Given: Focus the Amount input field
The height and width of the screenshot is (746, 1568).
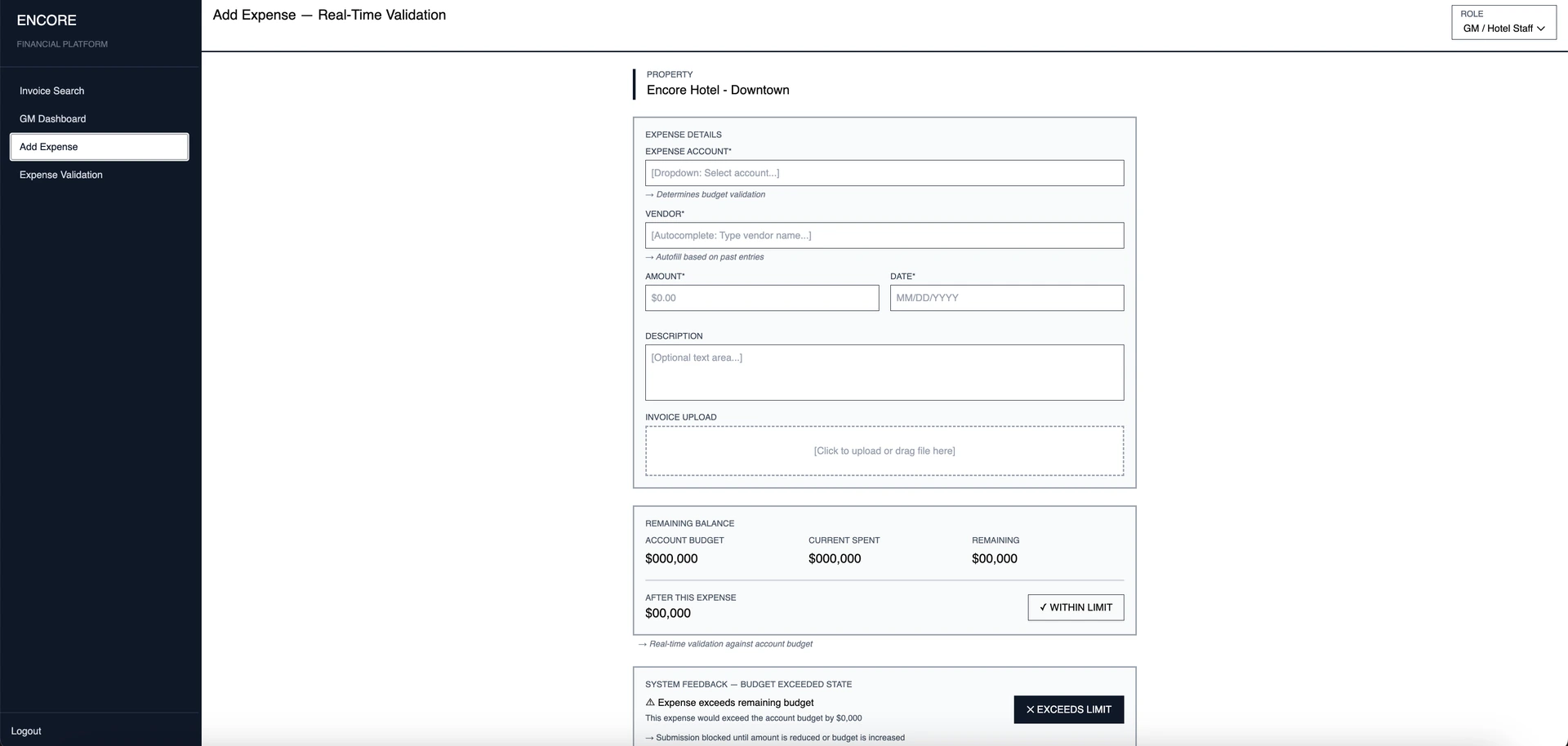Looking at the screenshot, I should point(761,298).
